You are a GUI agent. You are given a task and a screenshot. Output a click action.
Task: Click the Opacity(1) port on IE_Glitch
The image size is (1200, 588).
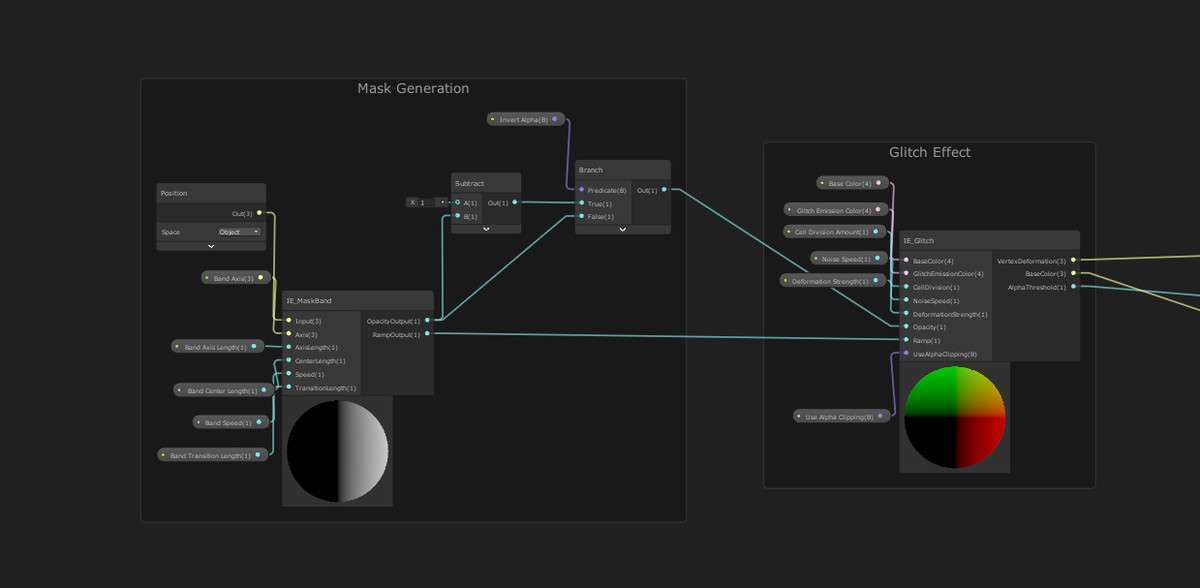pyautogui.click(x=907, y=327)
